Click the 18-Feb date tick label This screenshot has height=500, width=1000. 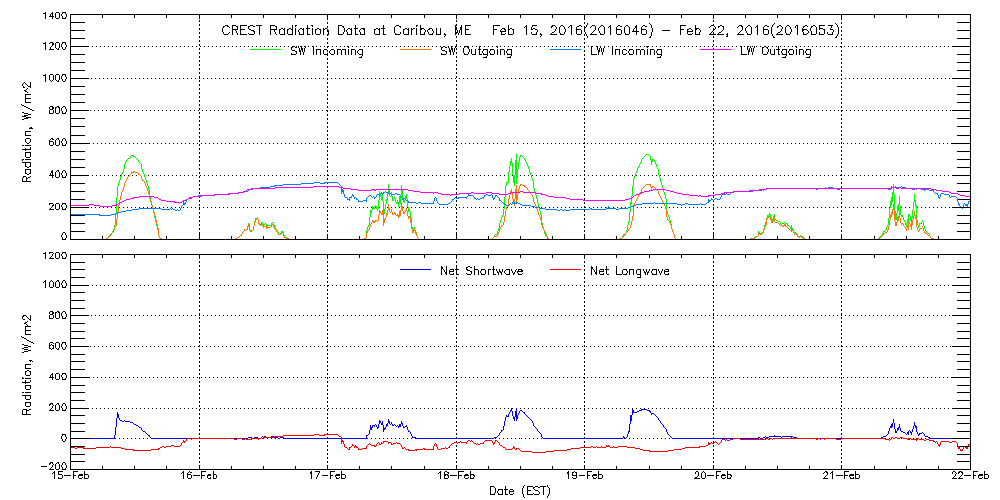click(457, 478)
